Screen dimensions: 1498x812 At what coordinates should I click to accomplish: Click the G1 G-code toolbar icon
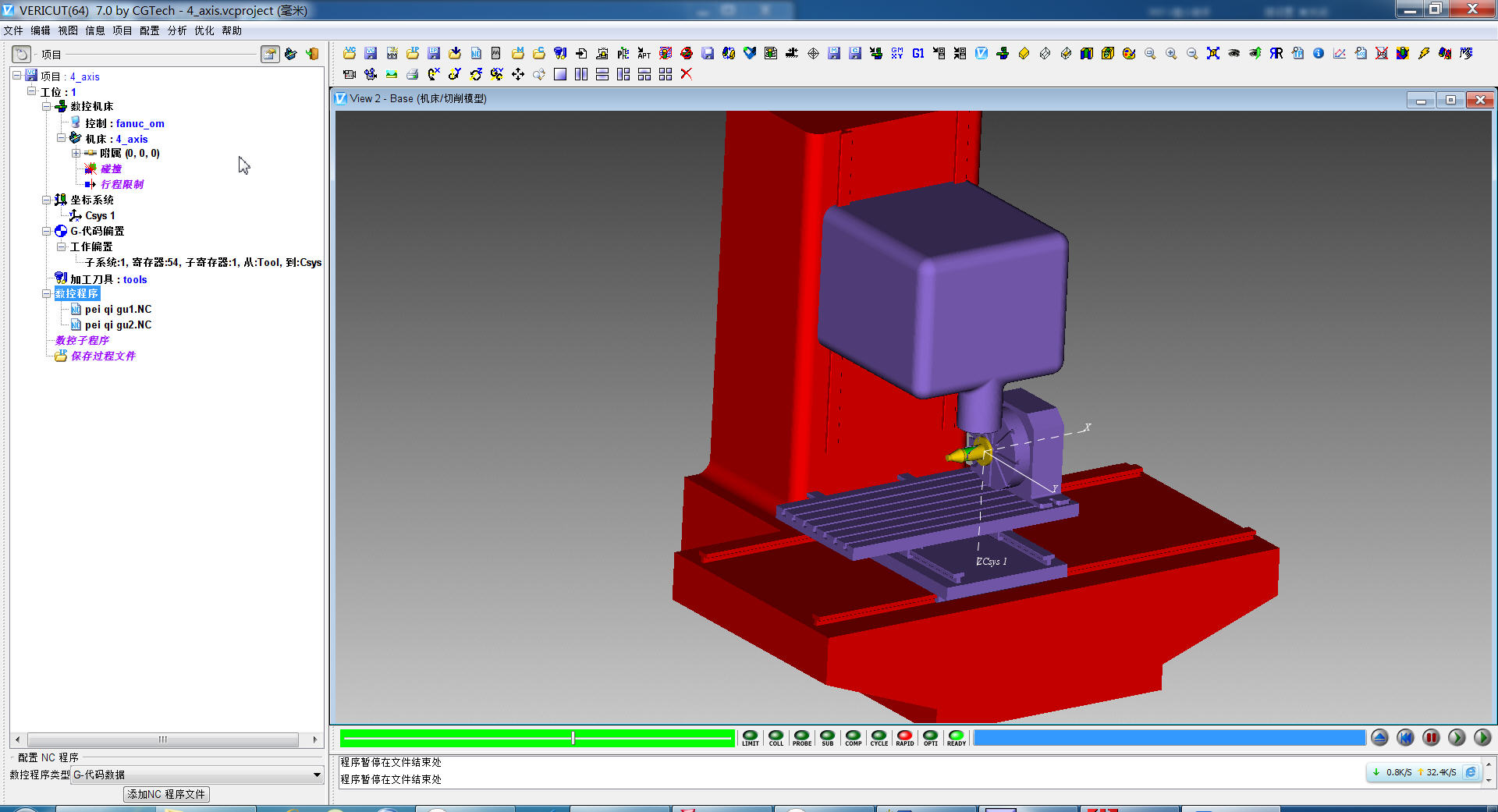coord(918,53)
